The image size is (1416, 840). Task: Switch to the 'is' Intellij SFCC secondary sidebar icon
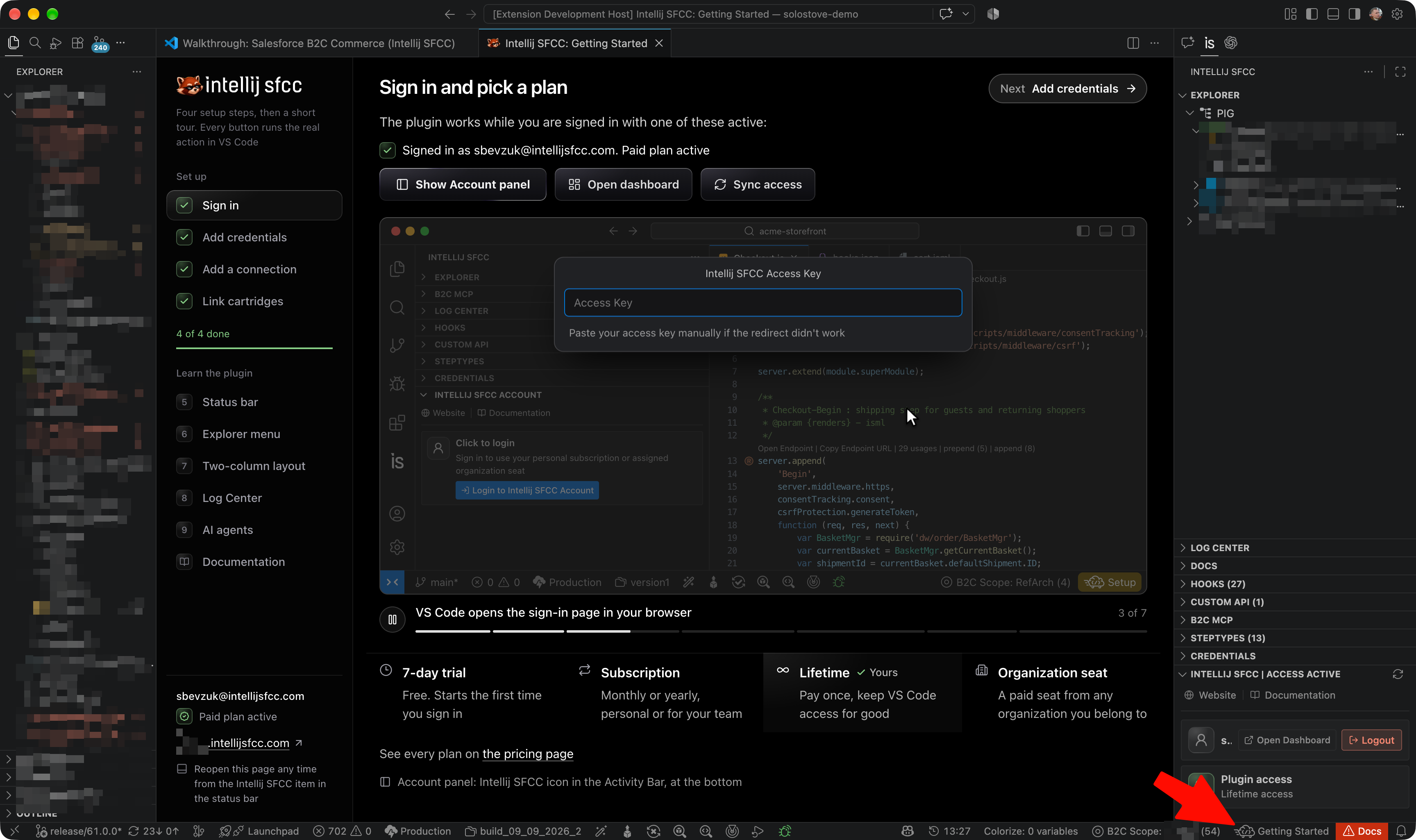1209,43
